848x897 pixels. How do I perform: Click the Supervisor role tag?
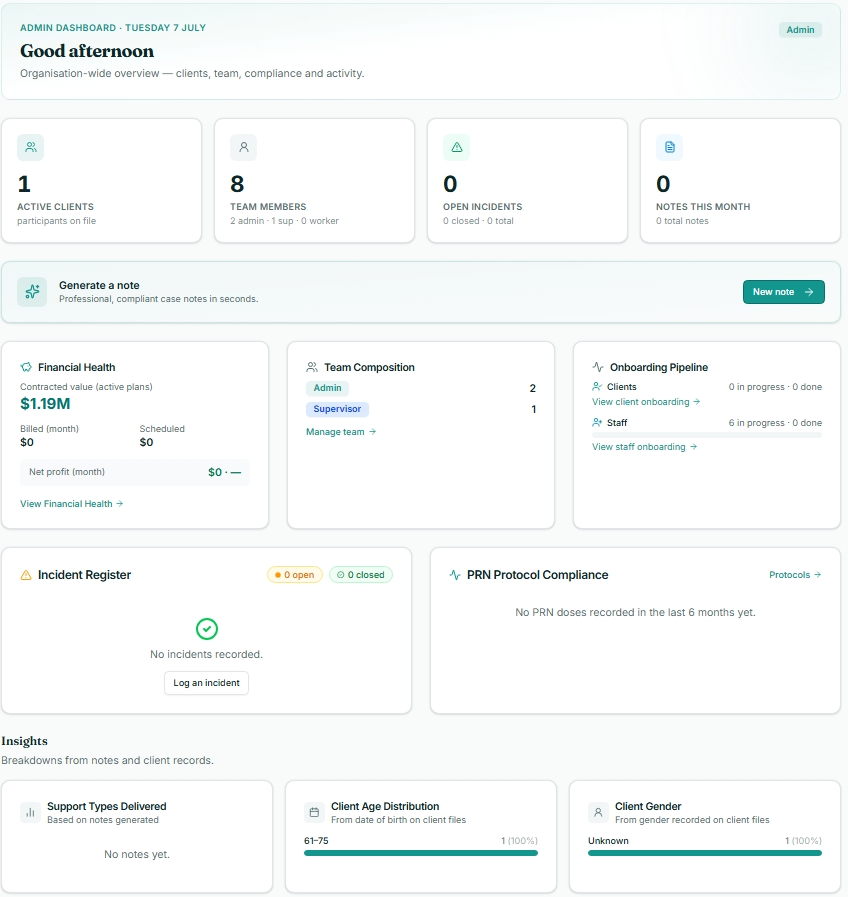(x=337, y=409)
